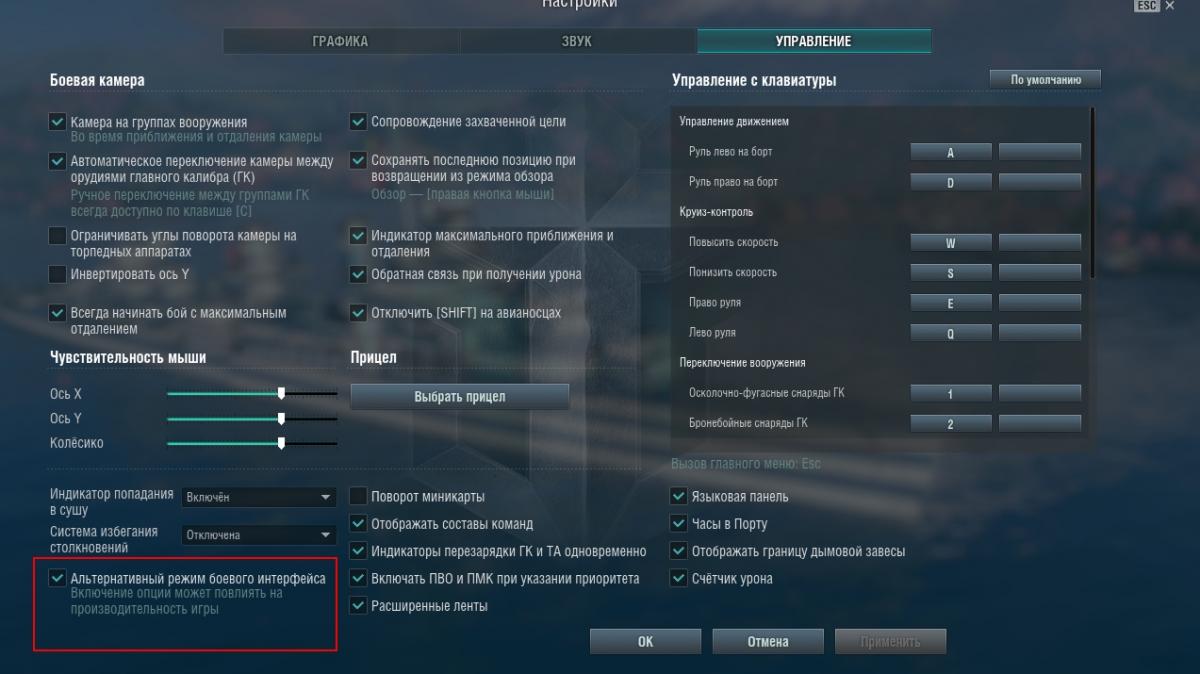1200x674 pixels.
Task: Click the Отмена button
Action: [768, 642]
